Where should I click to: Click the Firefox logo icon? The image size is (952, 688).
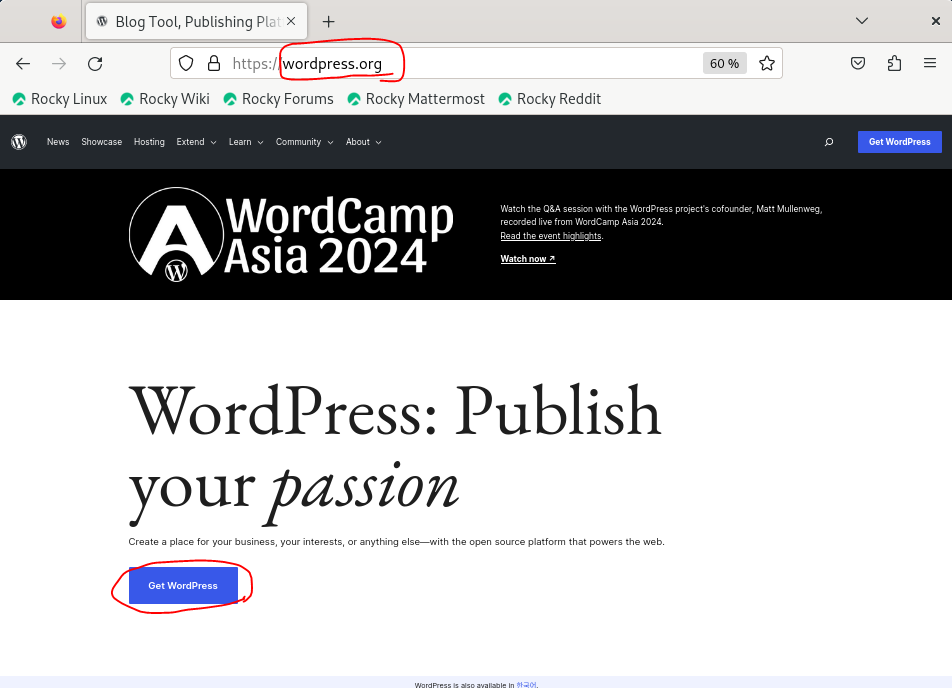pos(59,22)
